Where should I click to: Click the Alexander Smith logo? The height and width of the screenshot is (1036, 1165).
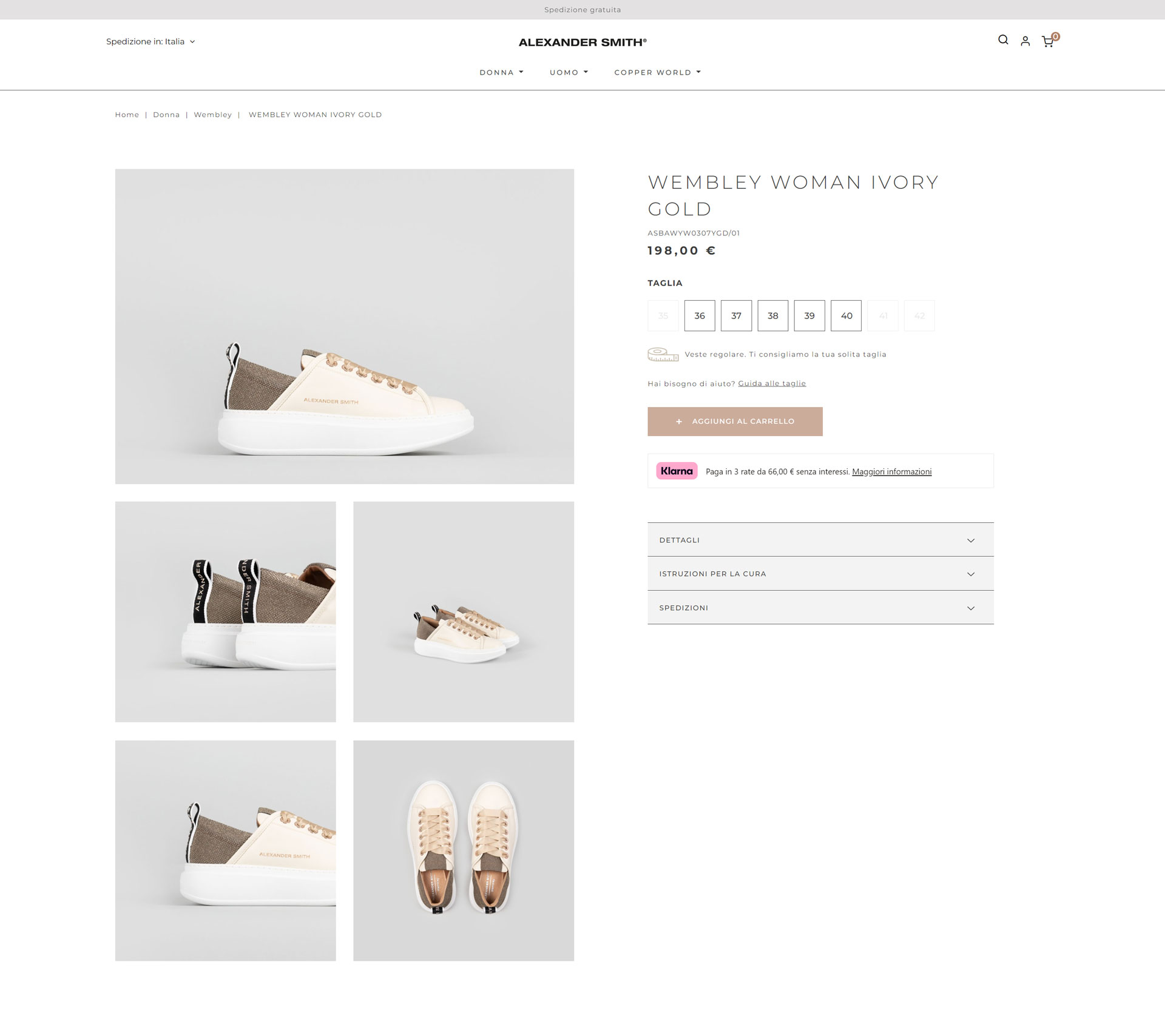pos(582,42)
